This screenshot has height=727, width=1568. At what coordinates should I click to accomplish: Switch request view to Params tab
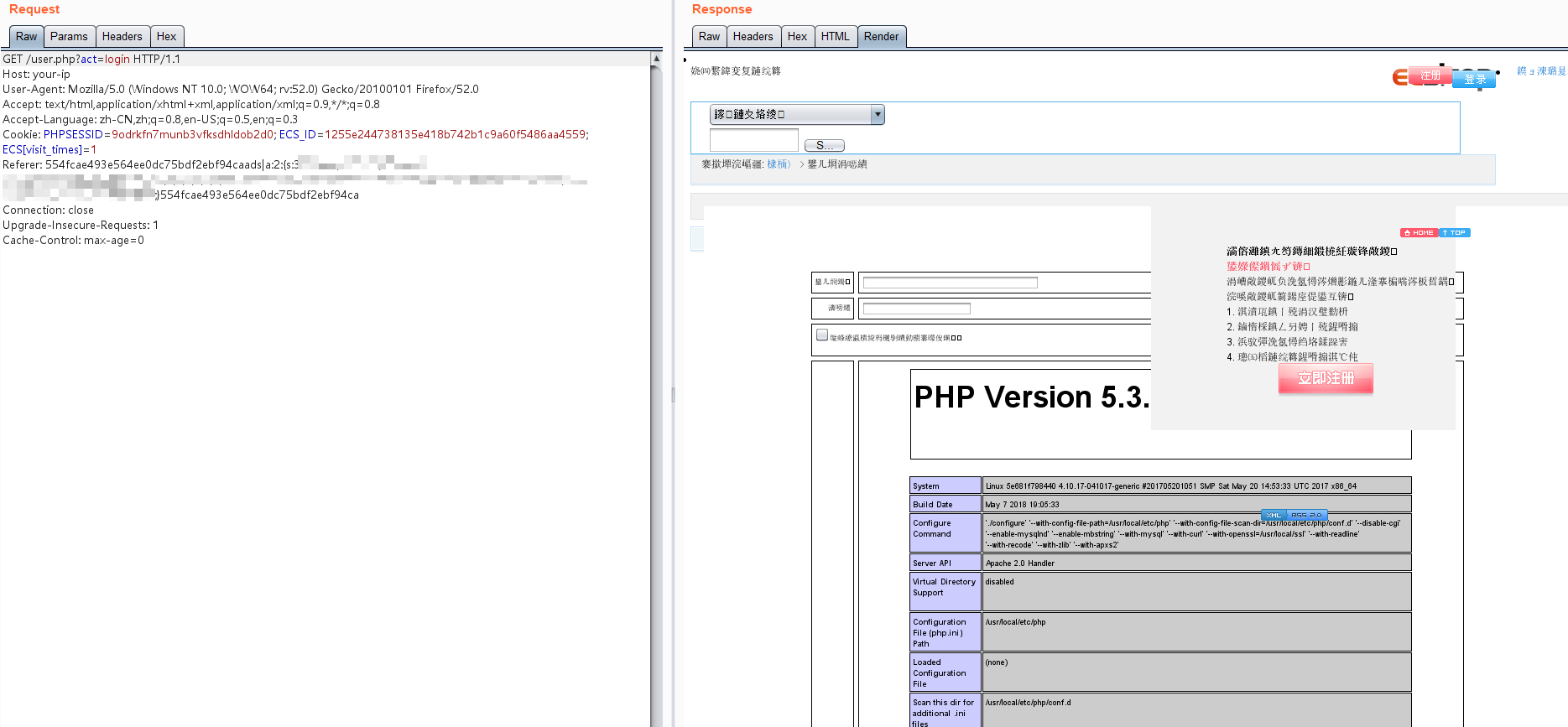[x=69, y=36]
